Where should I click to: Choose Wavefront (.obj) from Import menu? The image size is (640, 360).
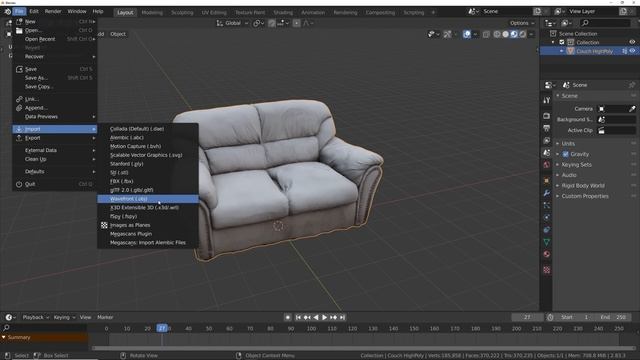click(148, 199)
